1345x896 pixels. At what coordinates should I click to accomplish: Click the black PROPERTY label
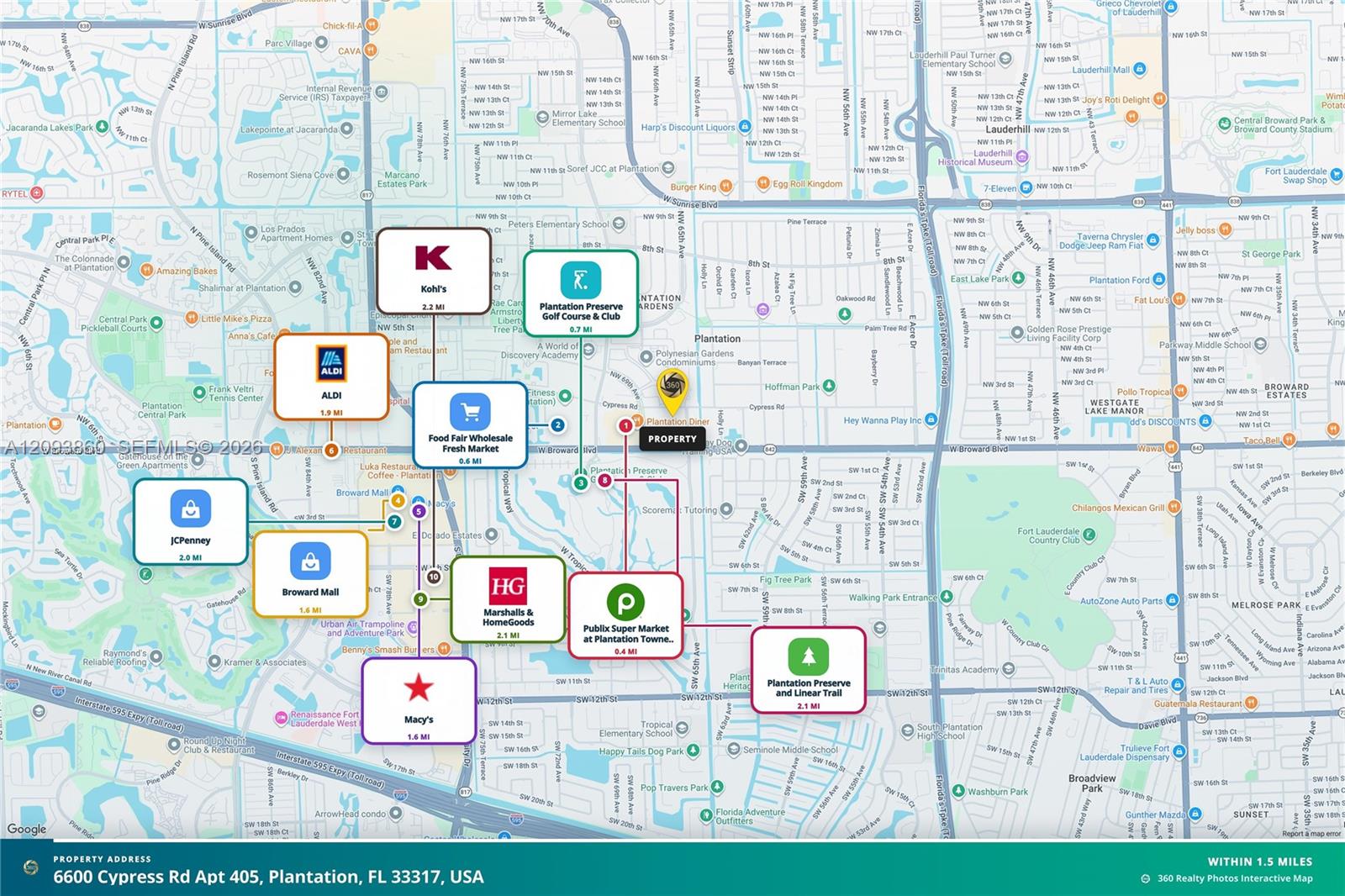pos(672,439)
